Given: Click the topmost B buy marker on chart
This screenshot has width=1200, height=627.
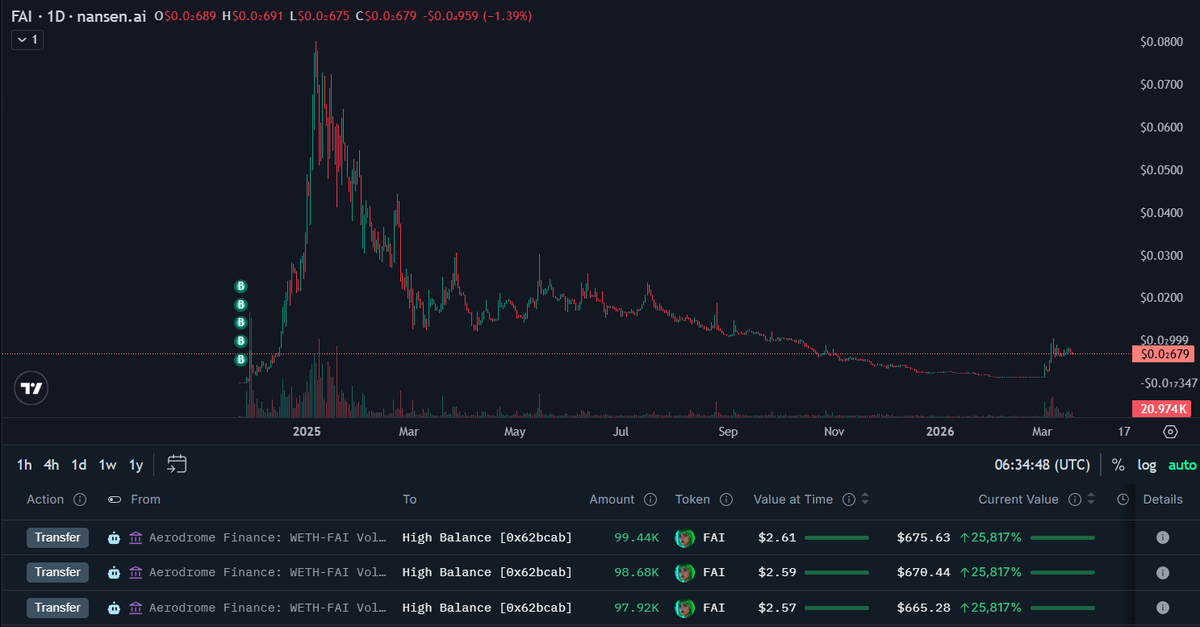Looking at the screenshot, I should pos(240,287).
